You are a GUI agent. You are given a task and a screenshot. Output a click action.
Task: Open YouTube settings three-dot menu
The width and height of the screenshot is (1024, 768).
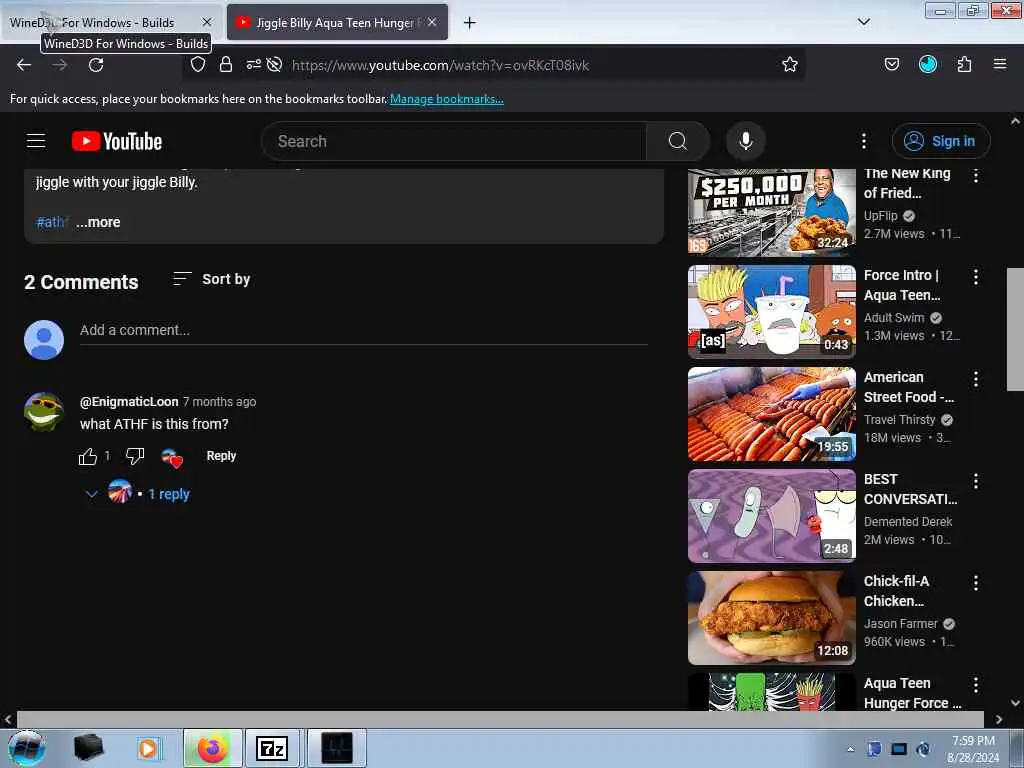pos(863,141)
